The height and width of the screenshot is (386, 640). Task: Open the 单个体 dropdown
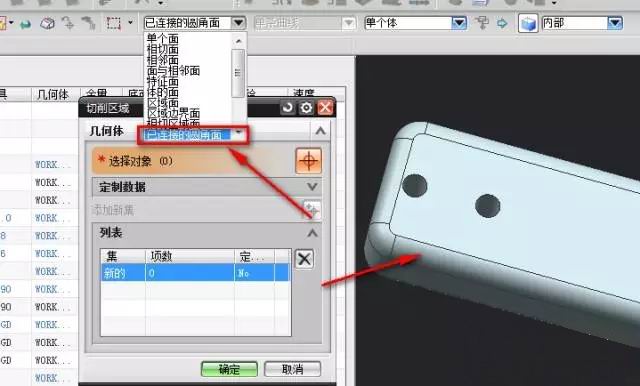pyautogui.click(x=459, y=22)
